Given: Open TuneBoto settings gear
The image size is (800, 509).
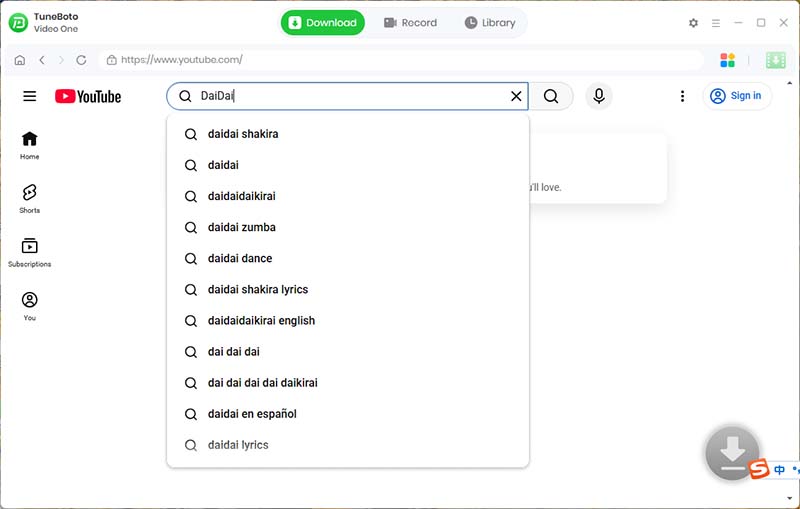Looking at the screenshot, I should click(693, 23).
